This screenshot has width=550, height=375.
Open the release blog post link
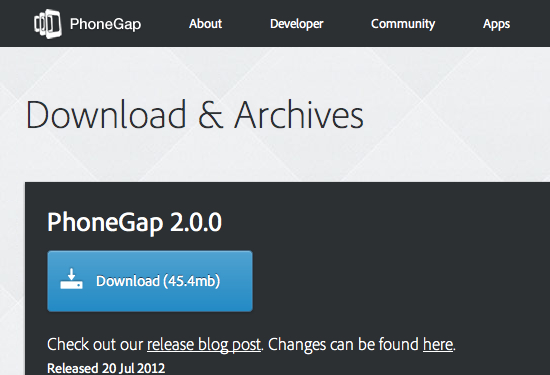204,344
